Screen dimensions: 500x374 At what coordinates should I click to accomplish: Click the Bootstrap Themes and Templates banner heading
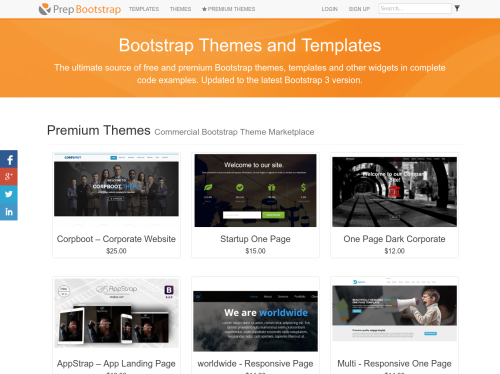250,45
